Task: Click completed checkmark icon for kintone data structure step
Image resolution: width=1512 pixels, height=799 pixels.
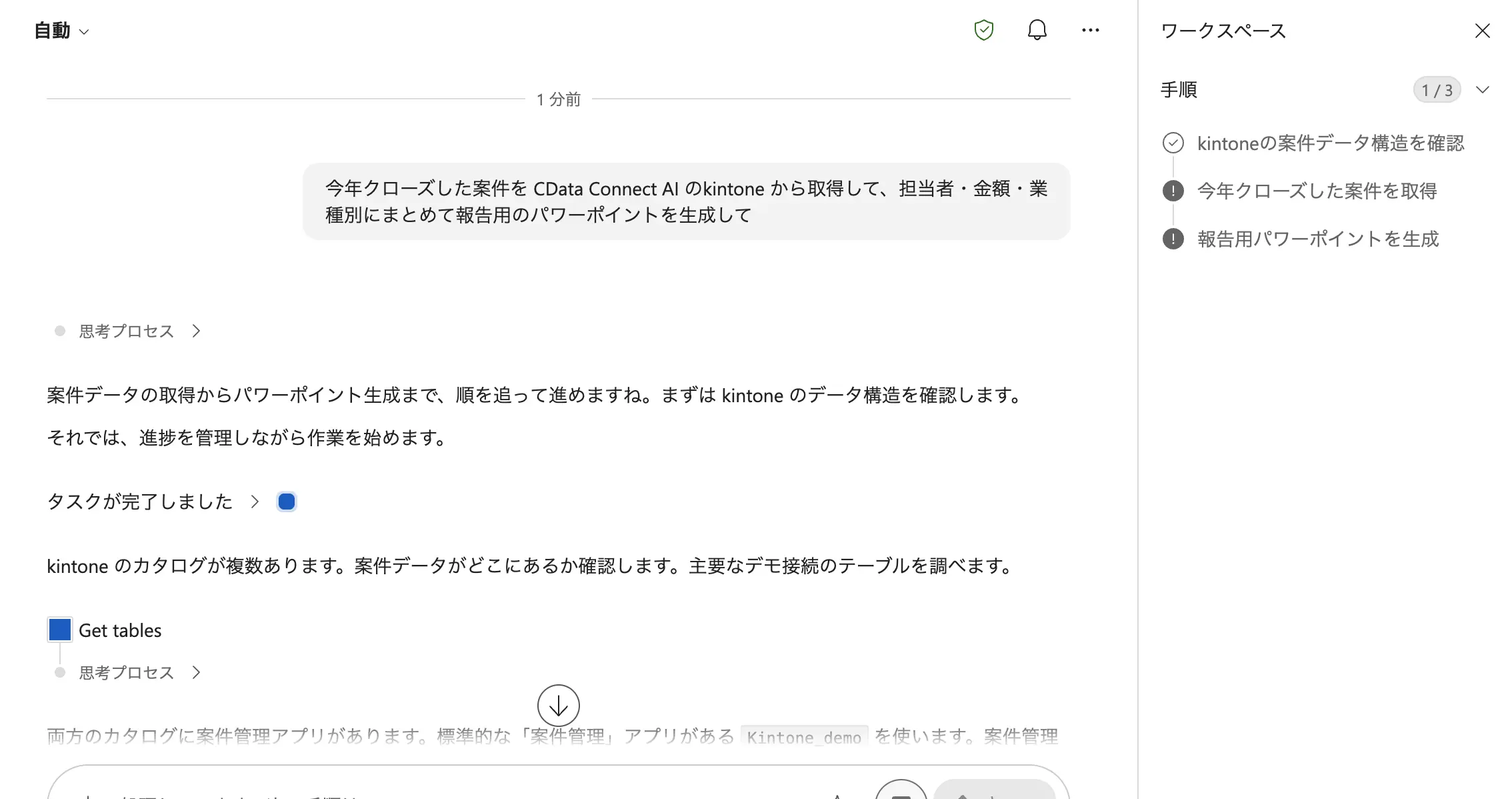Action: 1173,143
